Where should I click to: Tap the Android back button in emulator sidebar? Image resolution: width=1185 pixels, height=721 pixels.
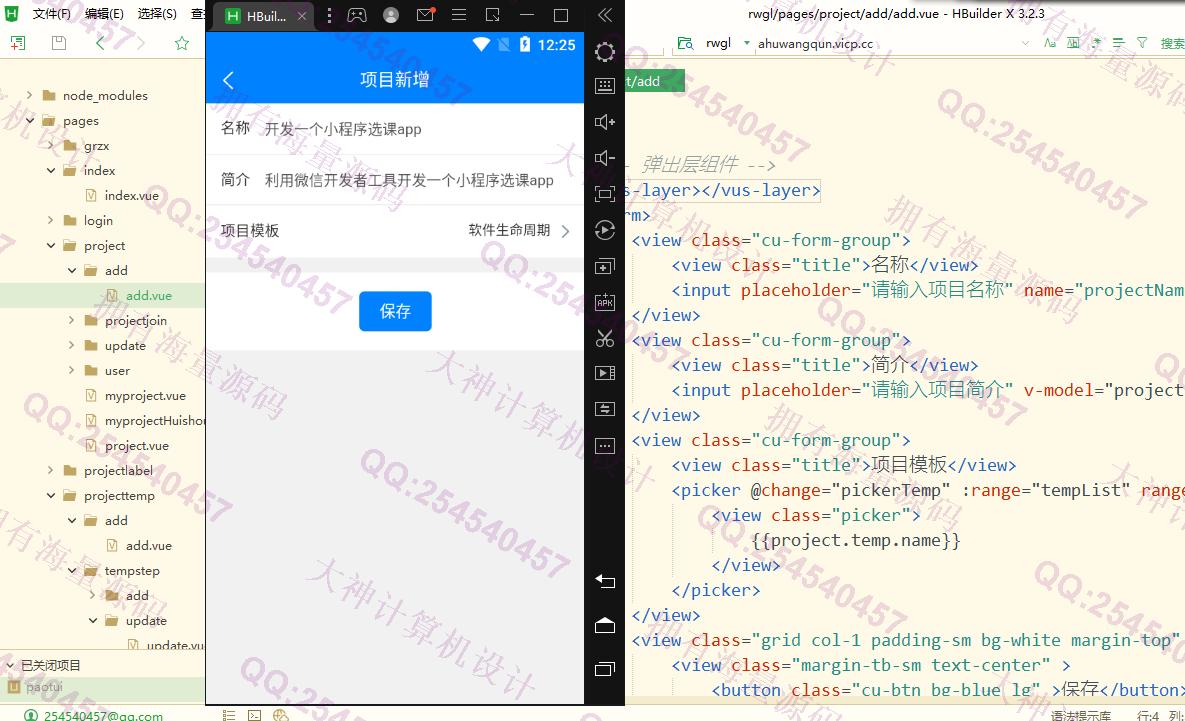click(x=605, y=581)
